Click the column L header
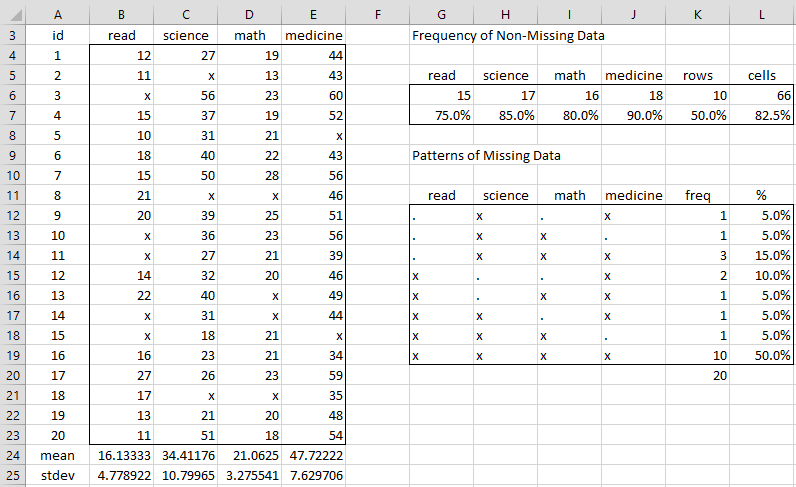 tap(762, 14)
